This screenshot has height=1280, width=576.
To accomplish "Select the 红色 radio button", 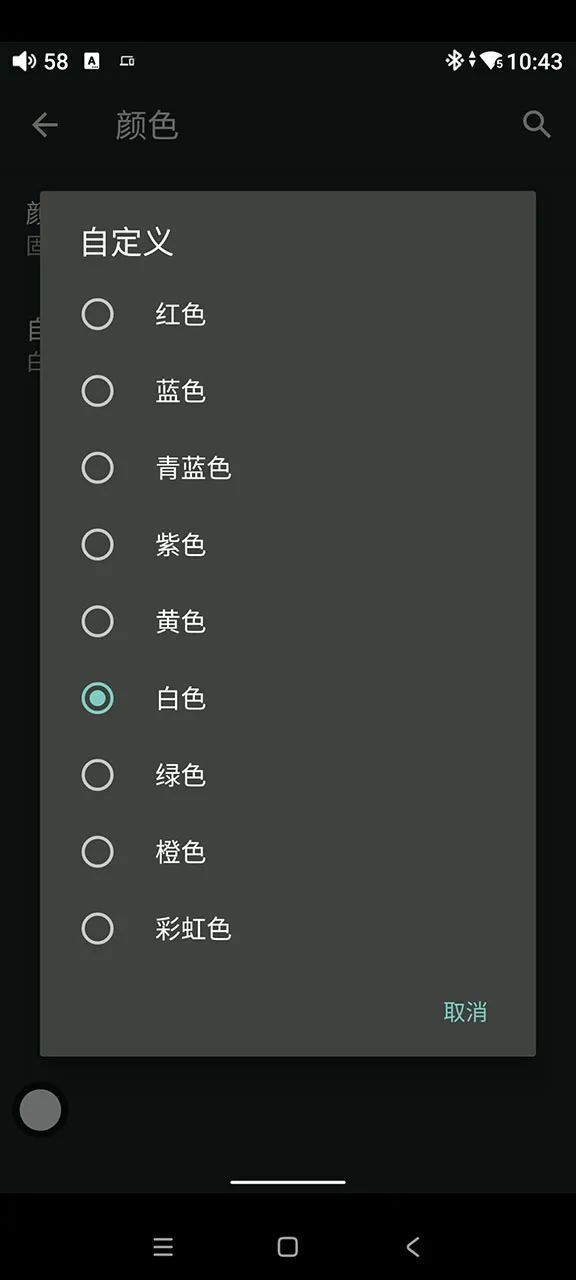I will [x=98, y=314].
